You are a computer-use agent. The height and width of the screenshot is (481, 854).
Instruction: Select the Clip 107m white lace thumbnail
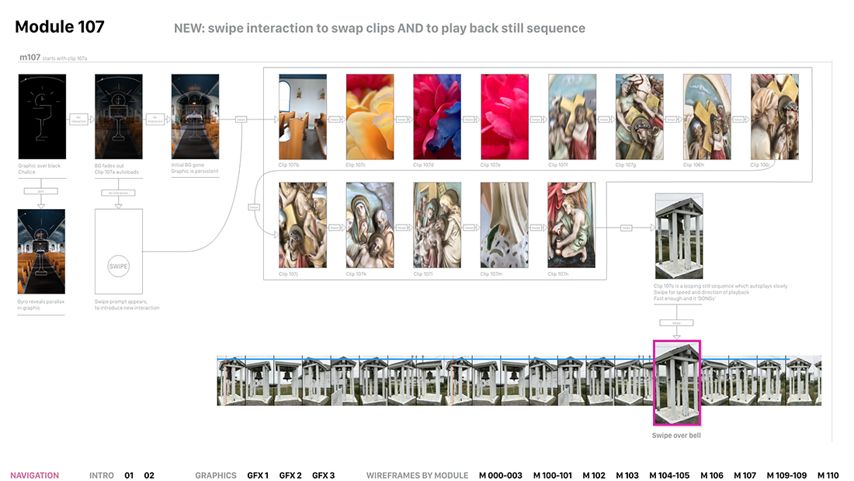tap(504, 225)
